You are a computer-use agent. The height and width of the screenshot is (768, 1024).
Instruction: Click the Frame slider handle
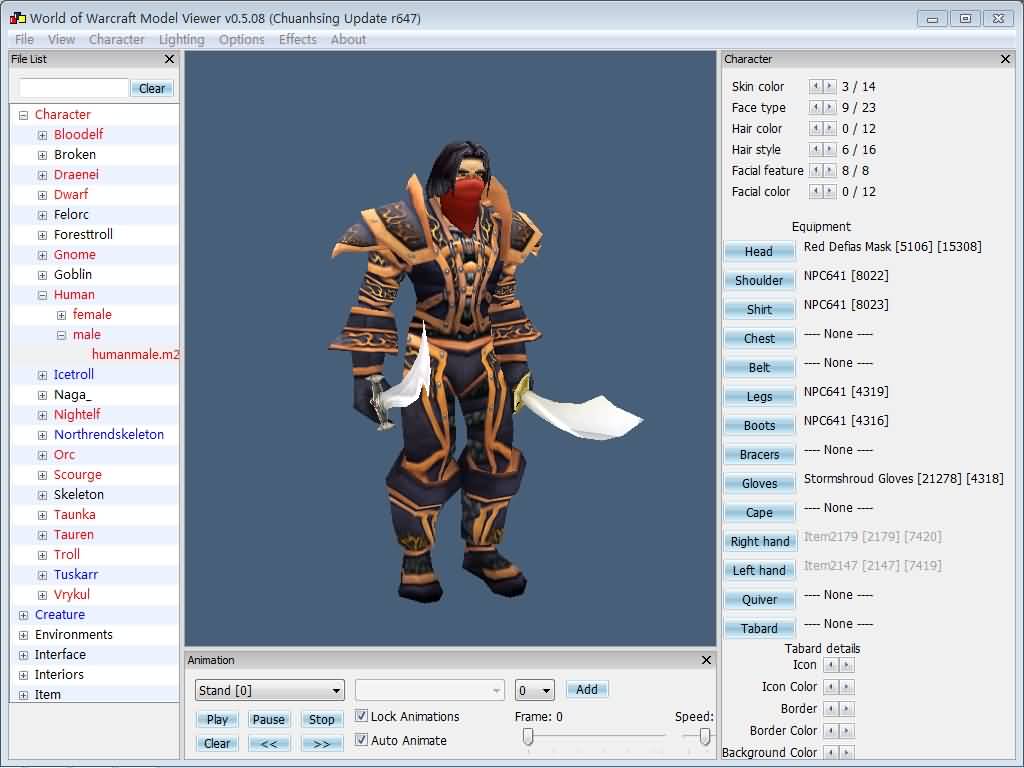528,737
